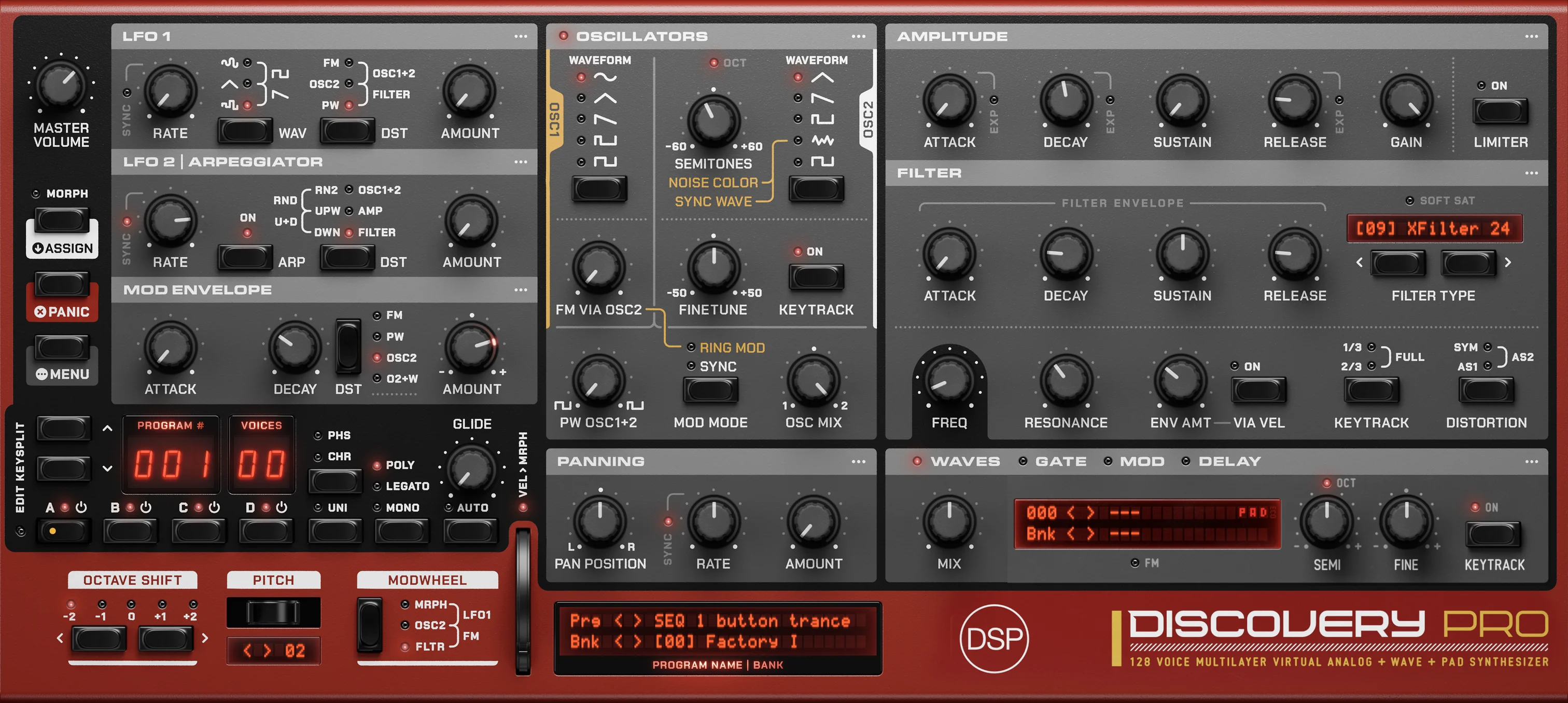The width and height of the screenshot is (1568, 703).
Task: Toggle the Oscillators section power LED
Action: [564, 36]
